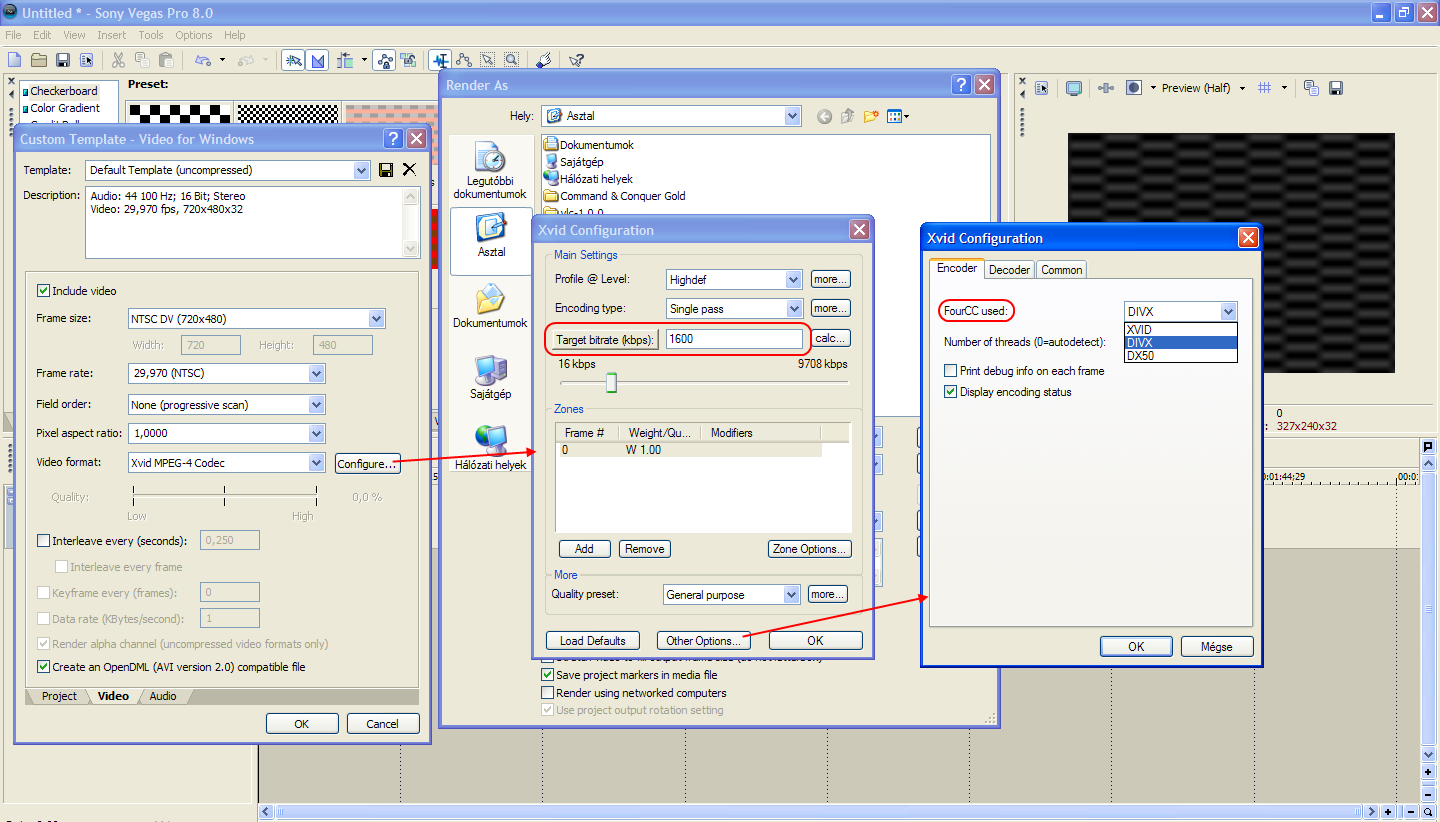This screenshot has height=822, width=1440.
Task: Click the target bitrate slider thumb
Action: (611, 382)
